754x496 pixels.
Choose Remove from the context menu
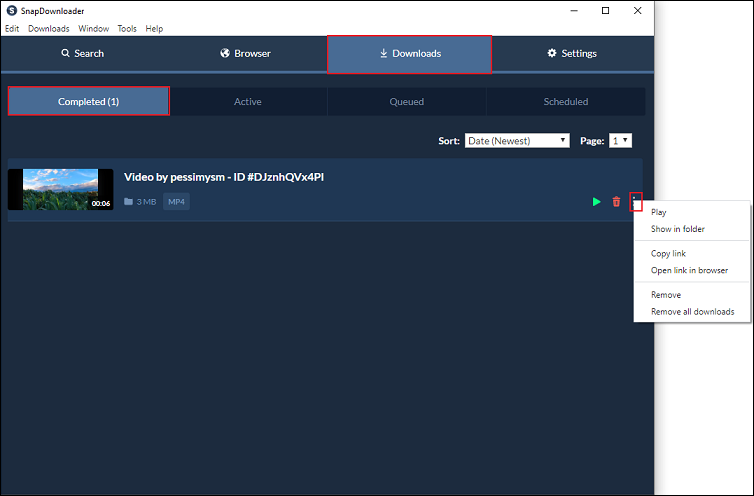coord(692,295)
